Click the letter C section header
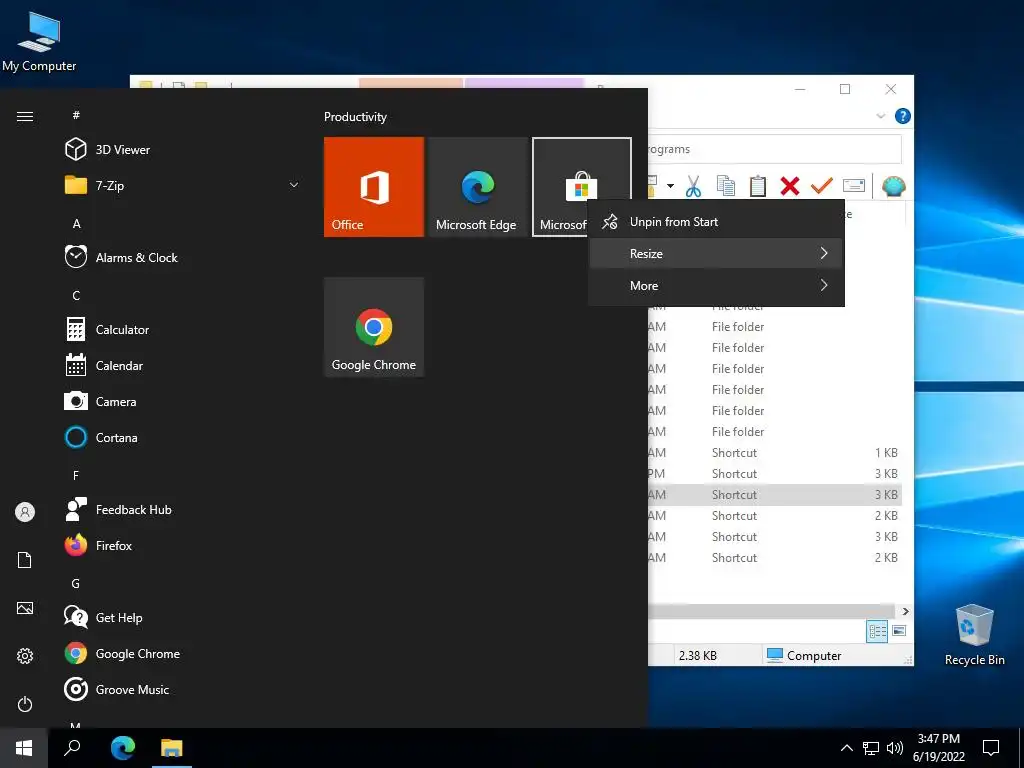Image resolution: width=1024 pixels, height=768 pixels. pyautogui.click(x=76, y=295)
